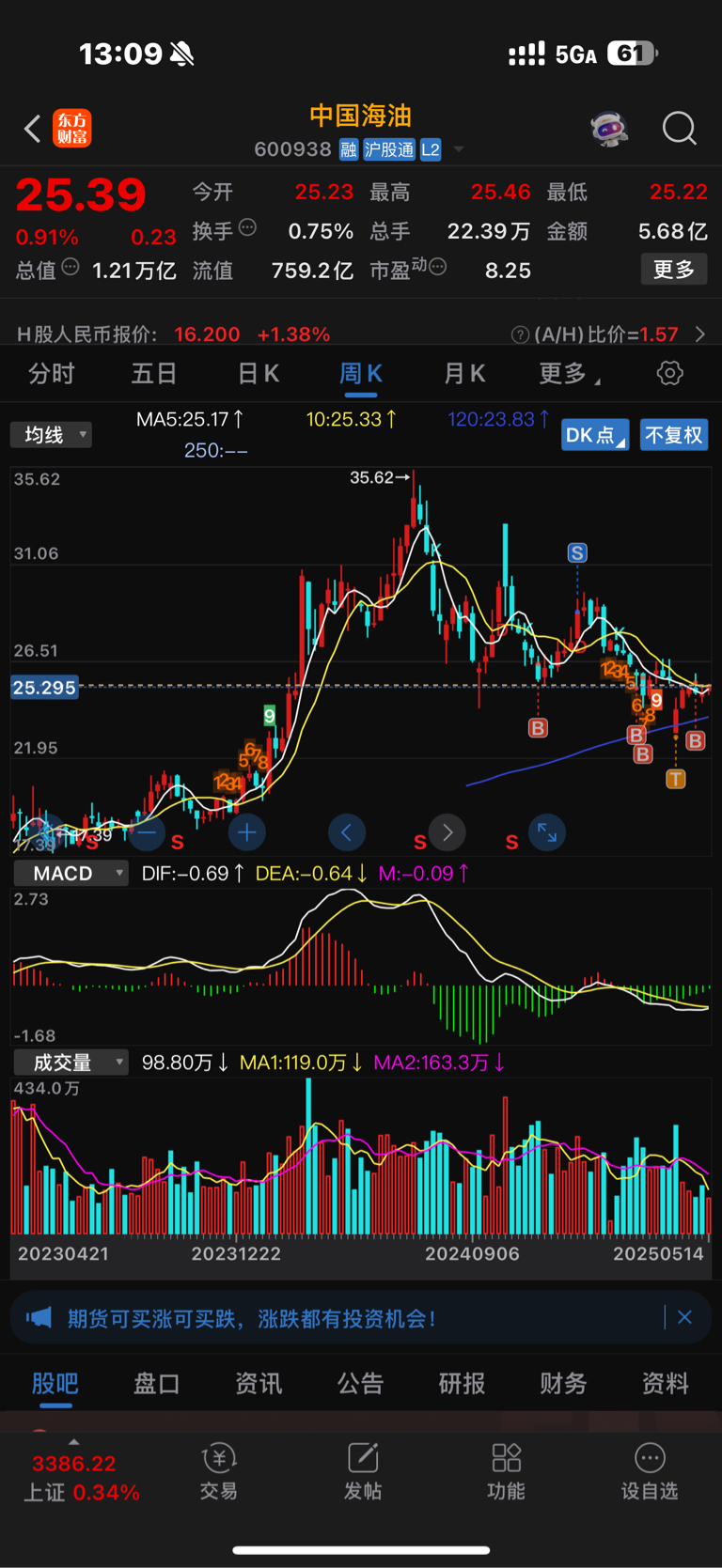The image size is (722, 1568).
Task: Open the 功能 grid icon
Action: pyautogui.click(x=506, y=1458)
